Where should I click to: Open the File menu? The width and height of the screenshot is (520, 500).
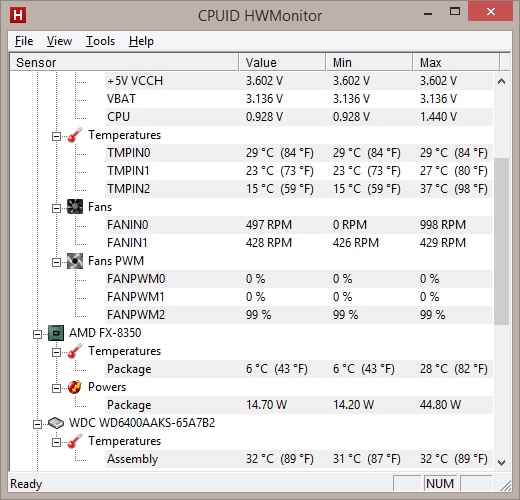click(24, 41)
